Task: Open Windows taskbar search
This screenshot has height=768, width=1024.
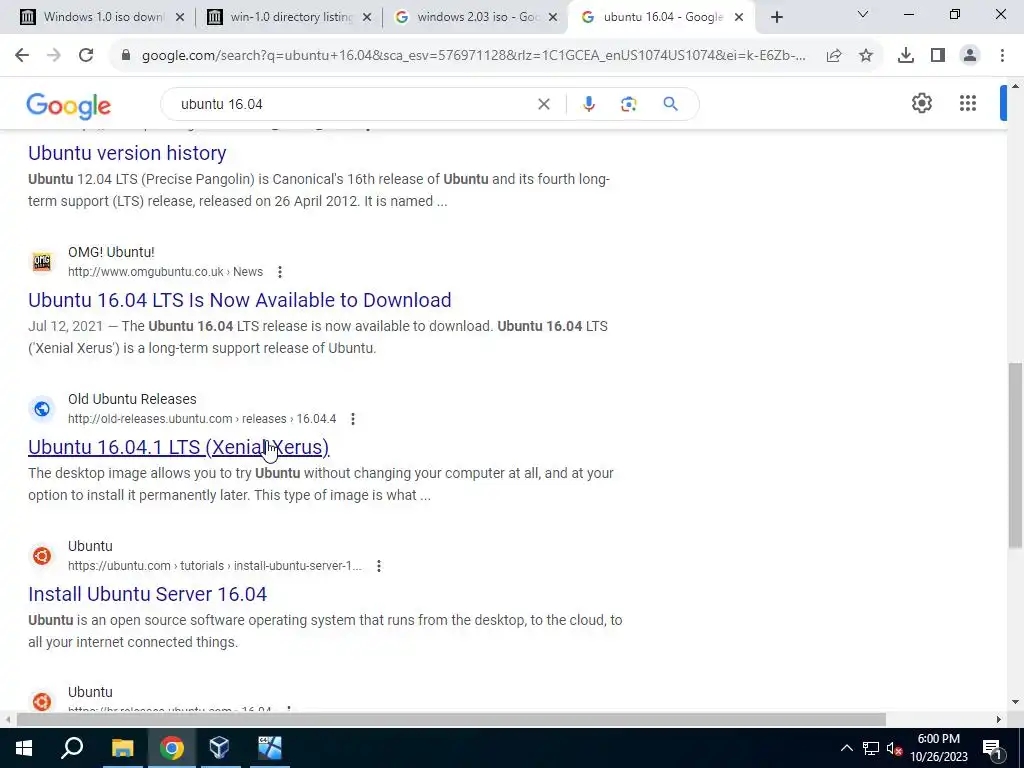Action: click(72, 748)
